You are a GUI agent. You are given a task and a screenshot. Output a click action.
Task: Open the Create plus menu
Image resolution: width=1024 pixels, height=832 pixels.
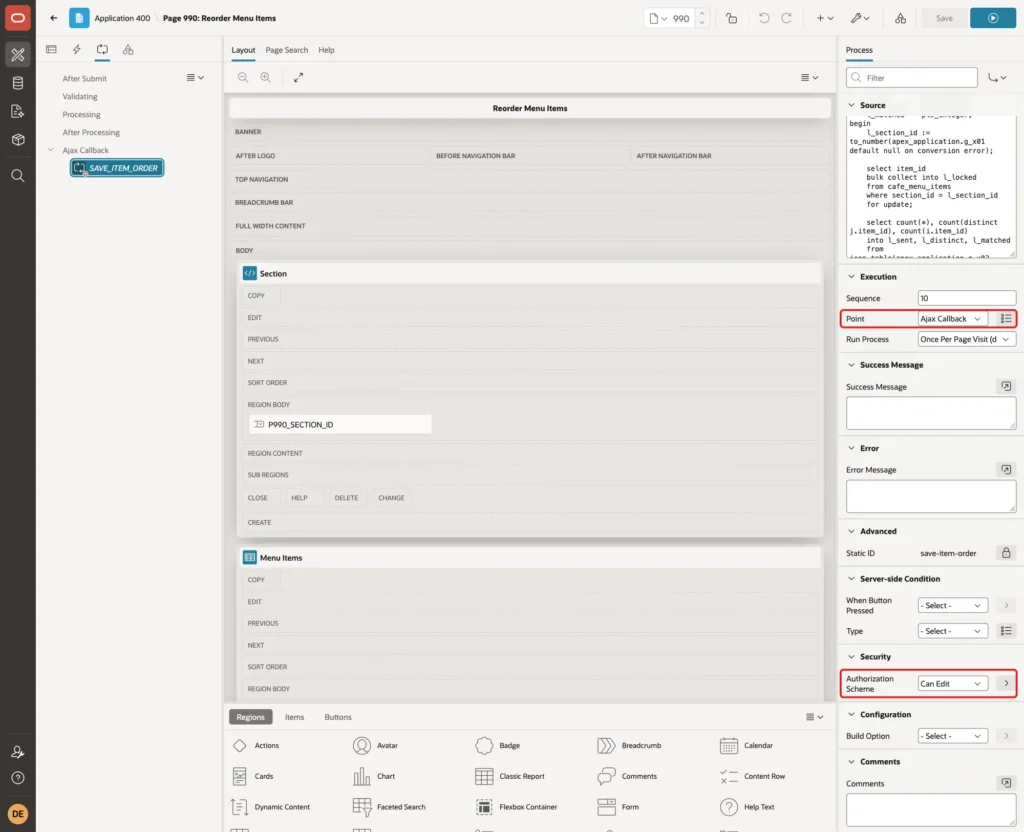pos(825,18)
